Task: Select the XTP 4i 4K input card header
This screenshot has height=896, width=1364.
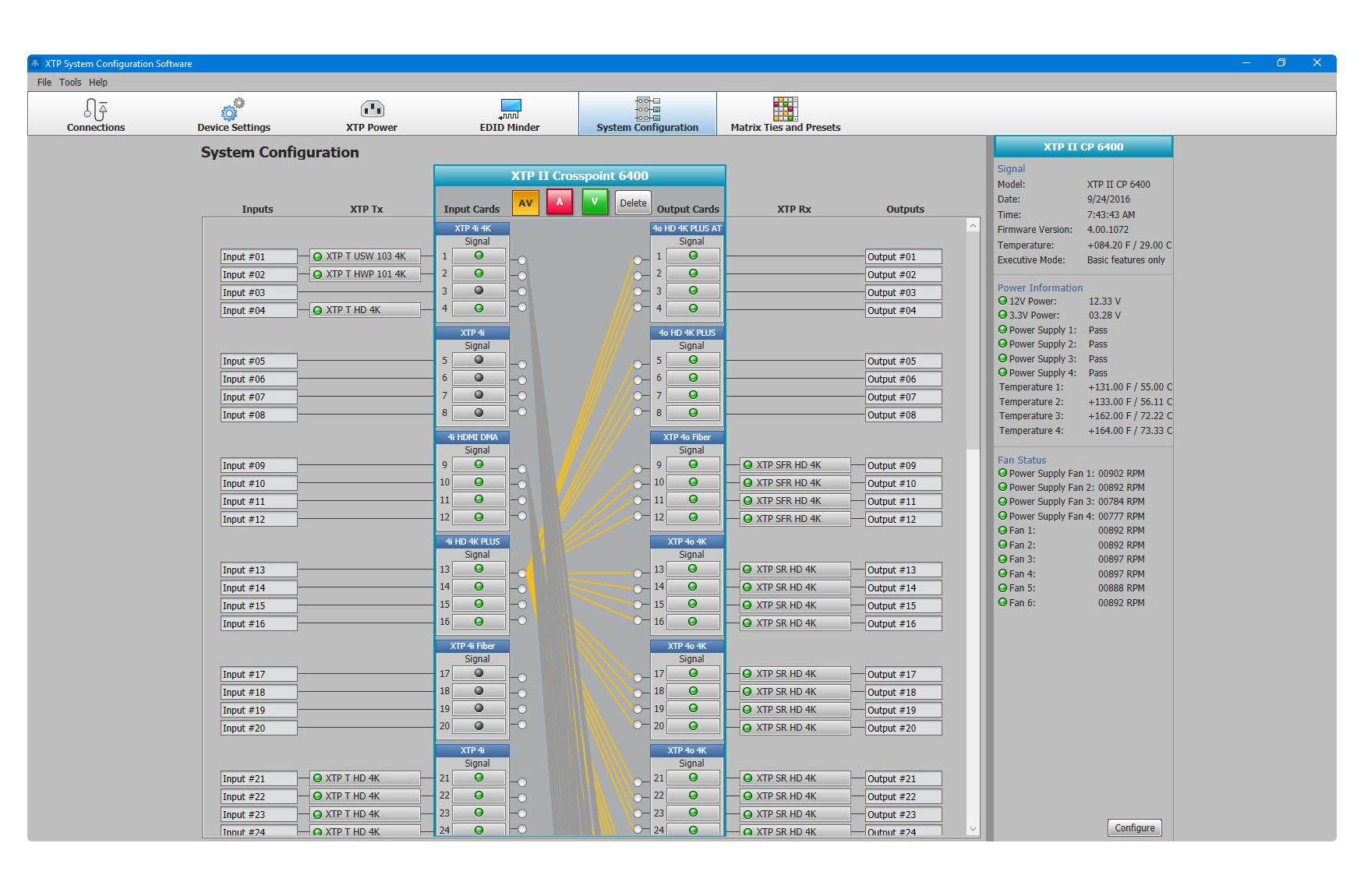Action: point(473,228)
